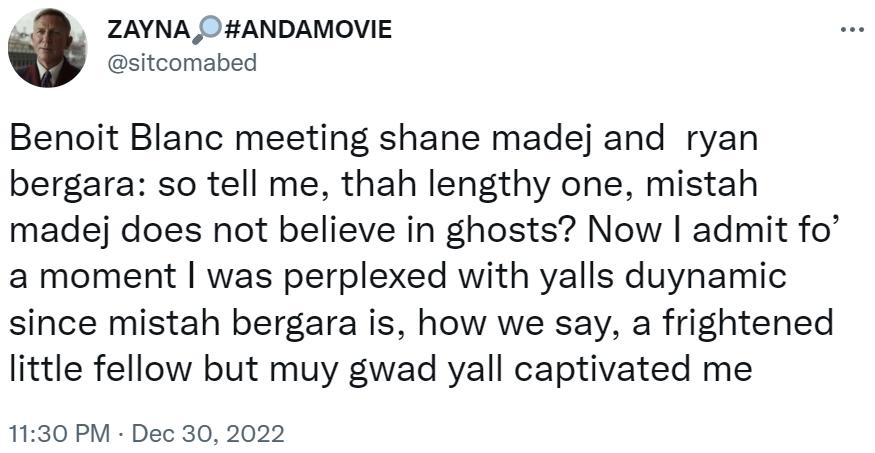875x453 pixels.
Task: Click the magnifying glass emoji in the name
Action: (202, 29)
